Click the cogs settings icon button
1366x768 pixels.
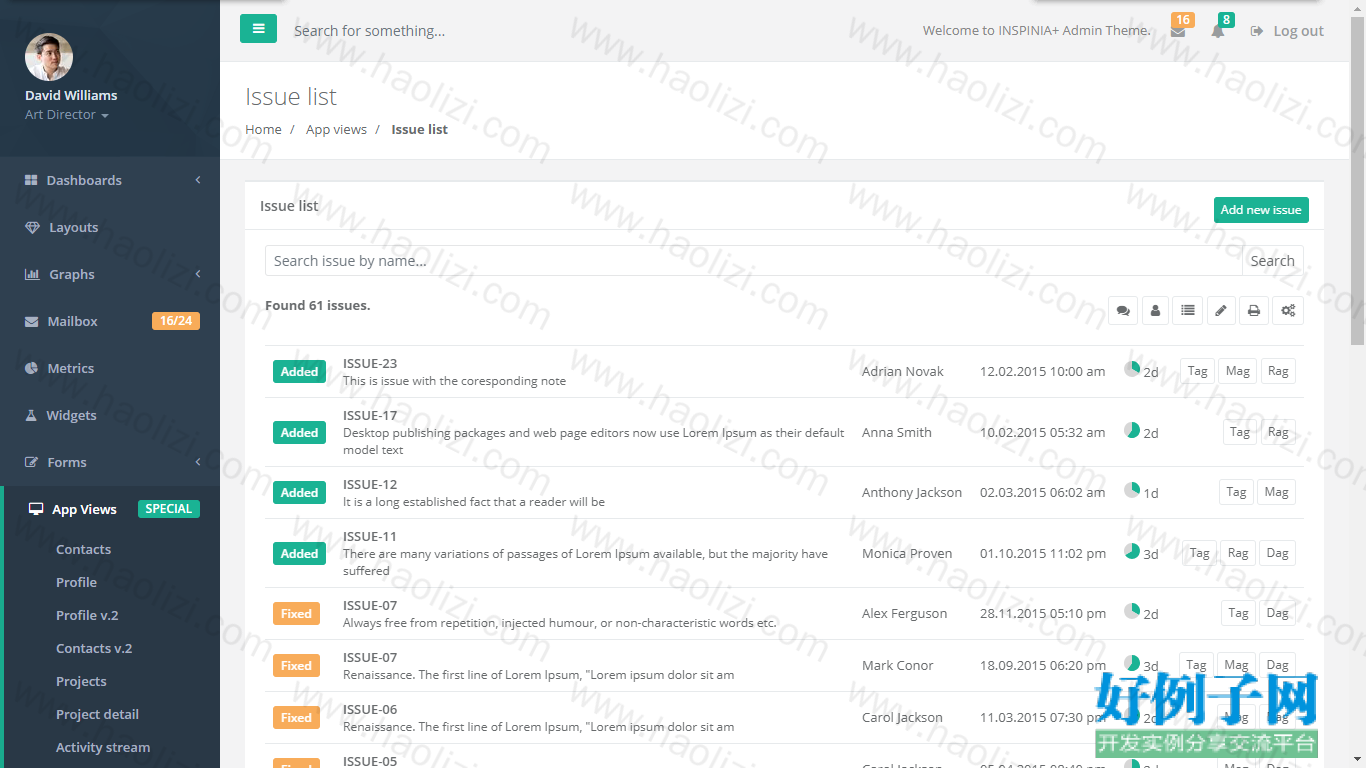1288,310
